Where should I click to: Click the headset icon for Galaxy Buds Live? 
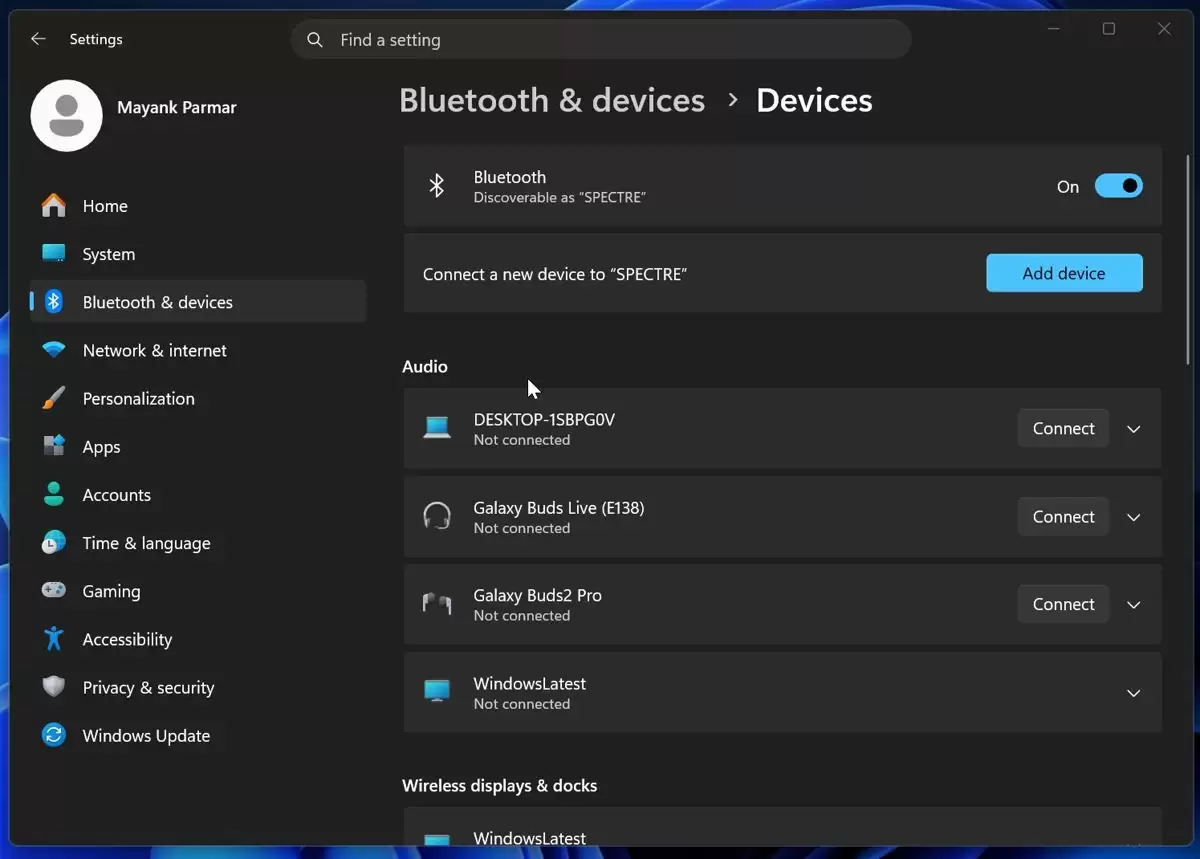click(437, 516)
